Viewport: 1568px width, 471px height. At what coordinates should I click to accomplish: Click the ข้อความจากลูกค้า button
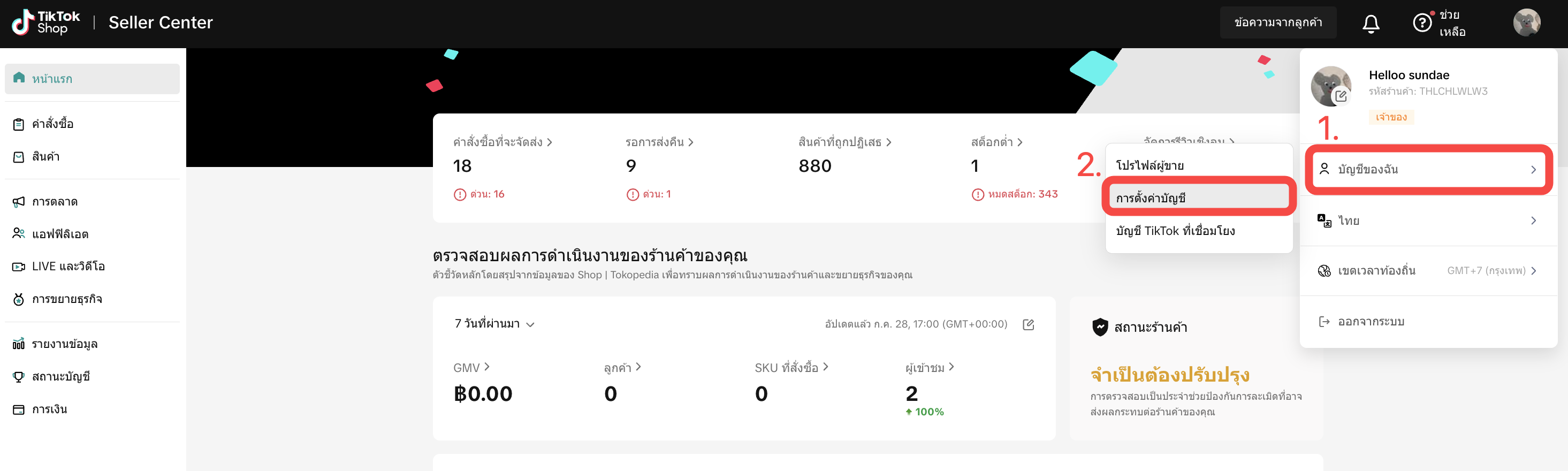(1277, 22)
